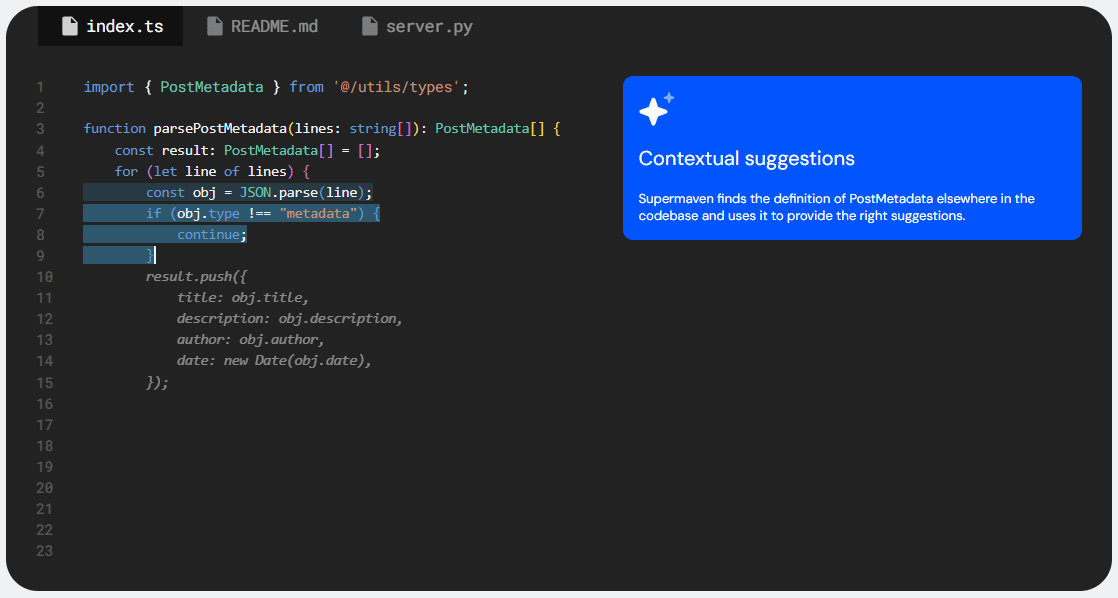Click the sparkle icon in the blue card
1118x598 pixels.
click(656, 109)
